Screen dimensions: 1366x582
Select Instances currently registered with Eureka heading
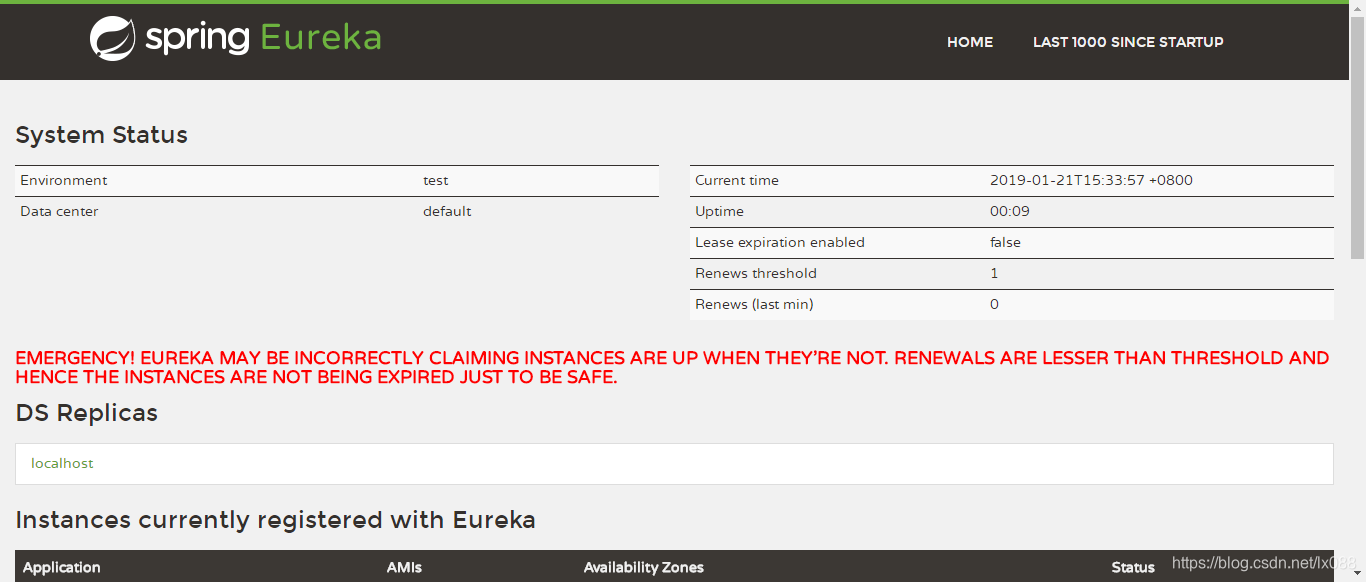point(276,520)
